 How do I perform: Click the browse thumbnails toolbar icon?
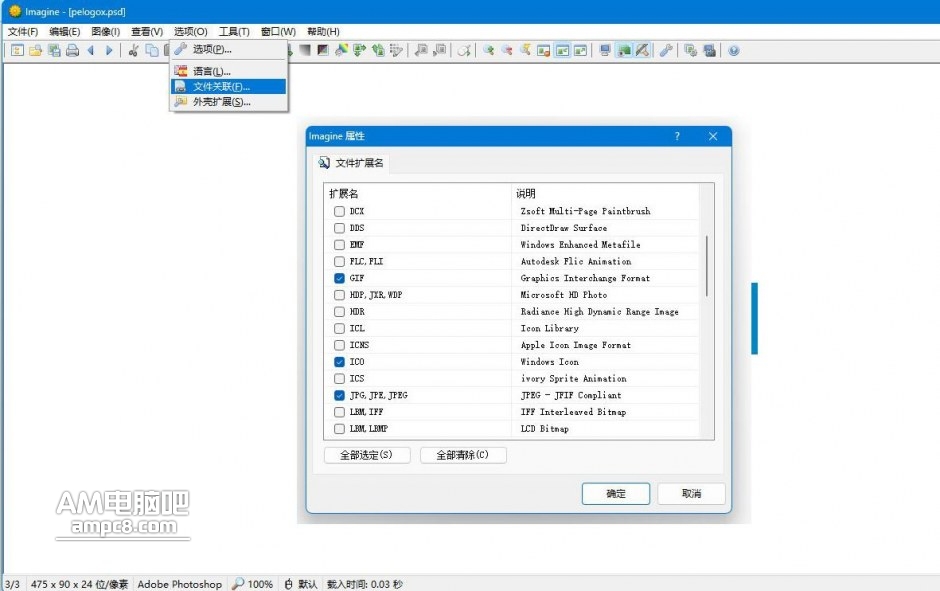coord(17,51)
